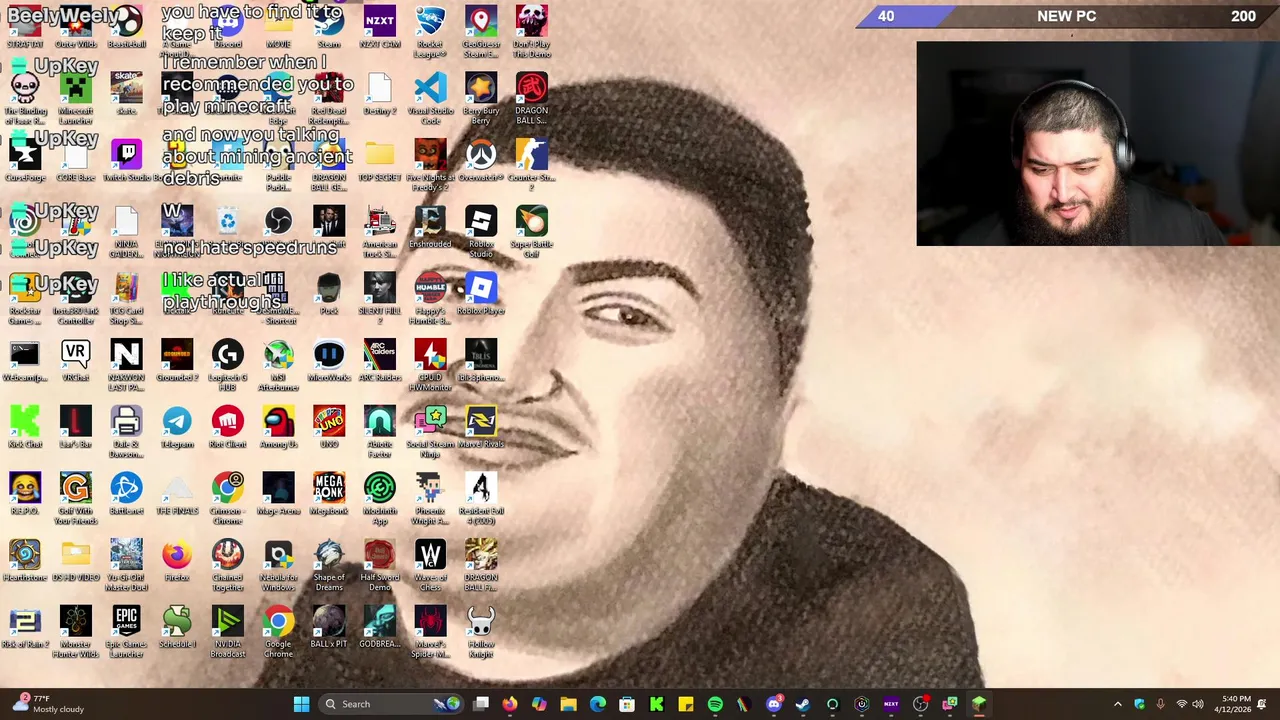Screen dimensions: 1280x720
Task: Select the Rocket League desktop icon
Action: click(x=430, y=31)
